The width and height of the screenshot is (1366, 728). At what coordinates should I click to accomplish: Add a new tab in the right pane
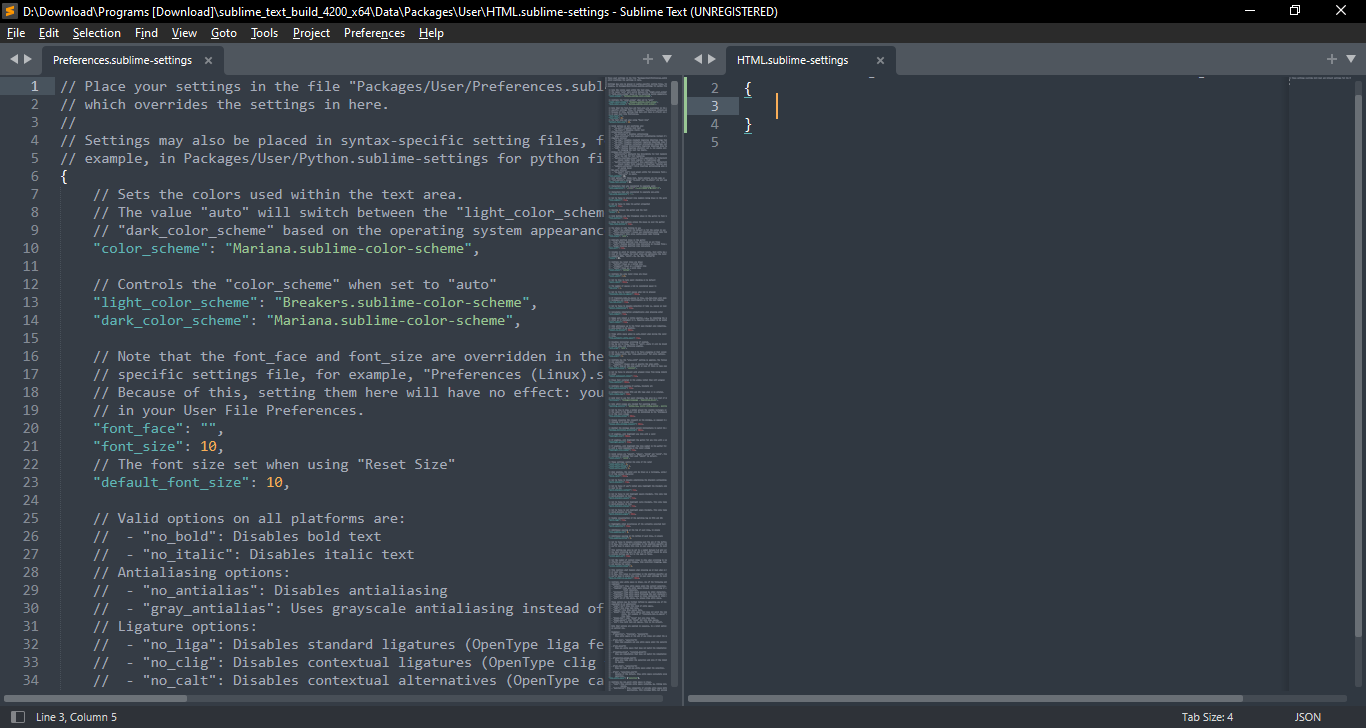(1332, 60)
